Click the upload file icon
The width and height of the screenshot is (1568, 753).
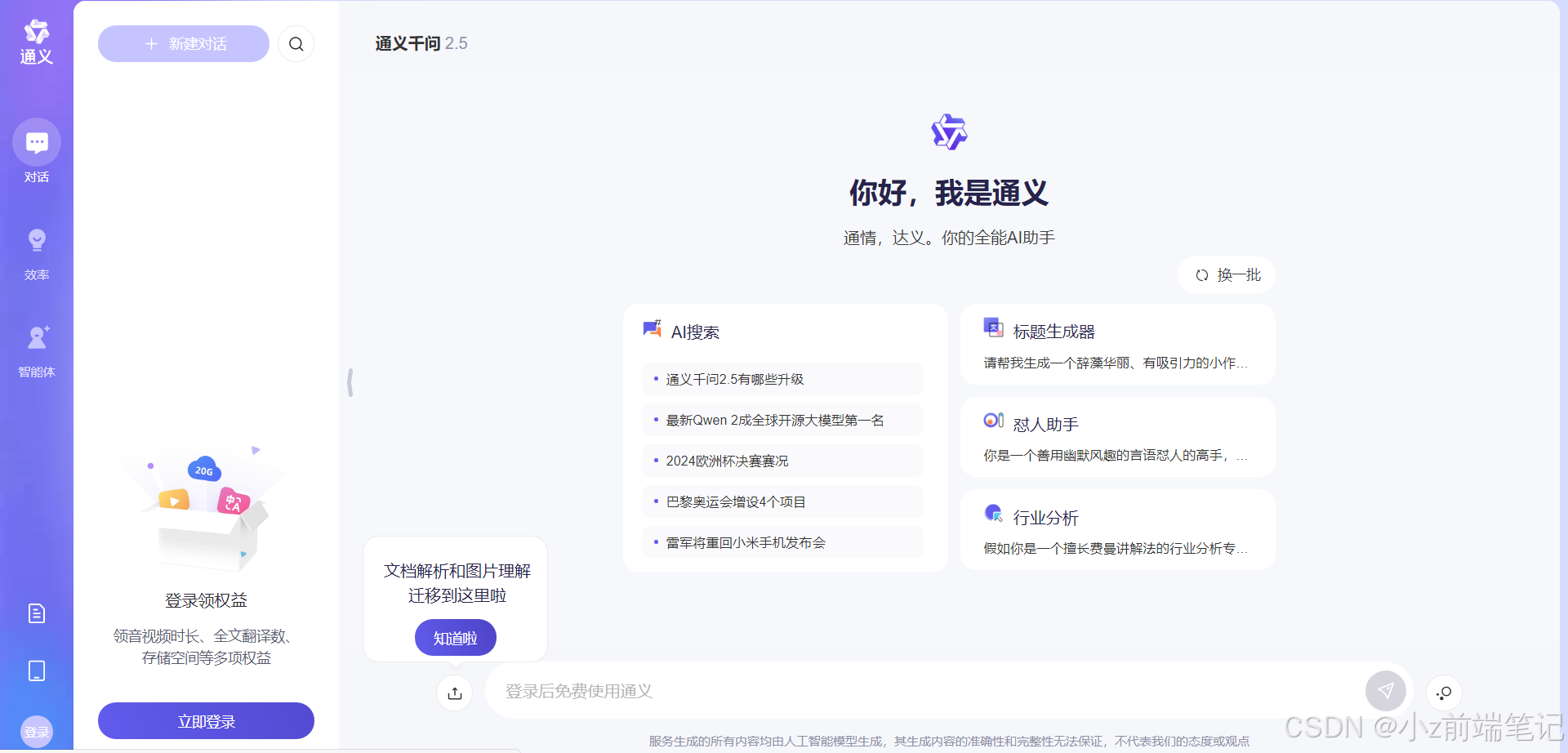(455, 693)
